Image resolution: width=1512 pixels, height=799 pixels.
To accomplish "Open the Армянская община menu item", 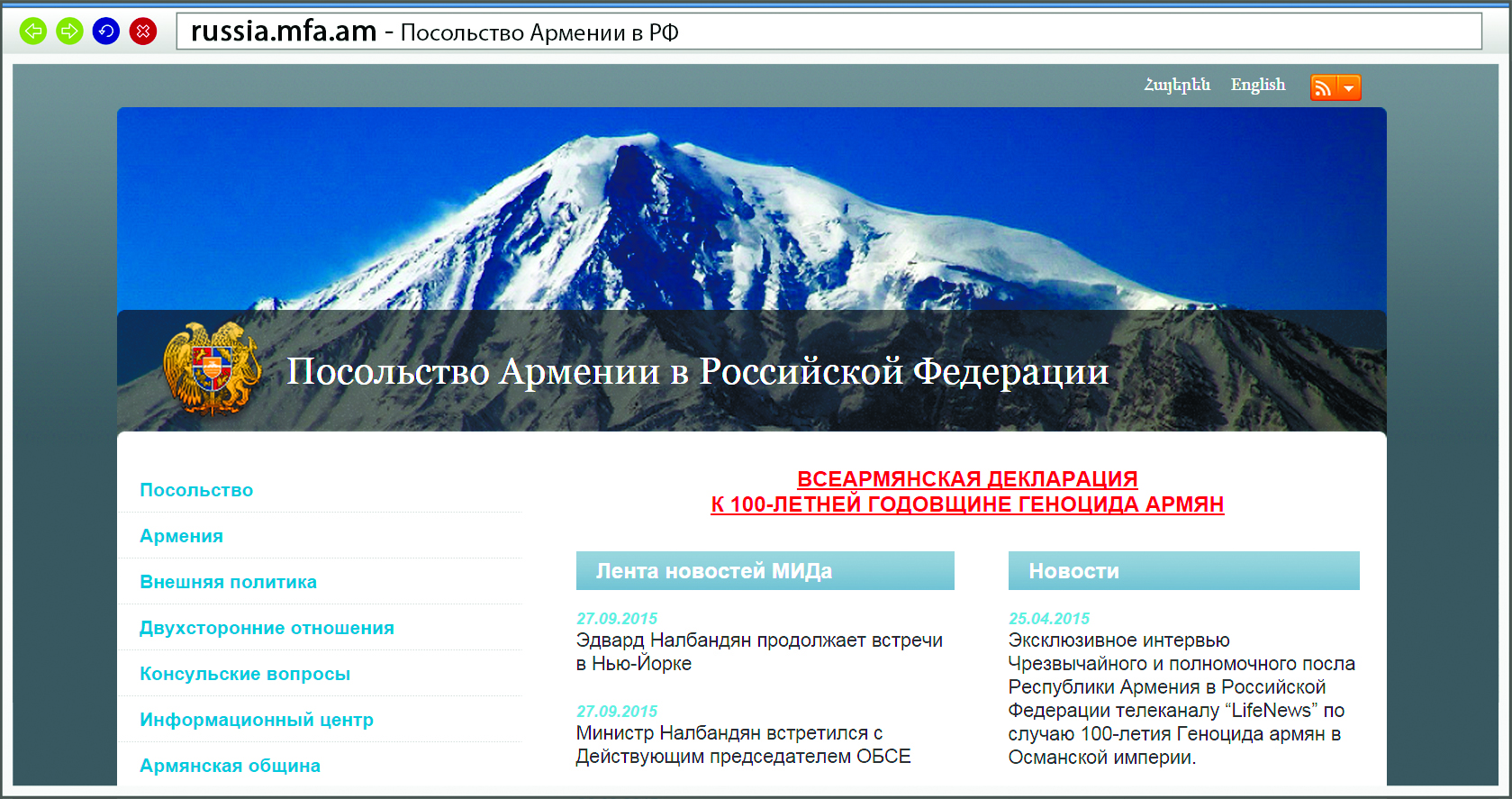I will pos(230,766).
